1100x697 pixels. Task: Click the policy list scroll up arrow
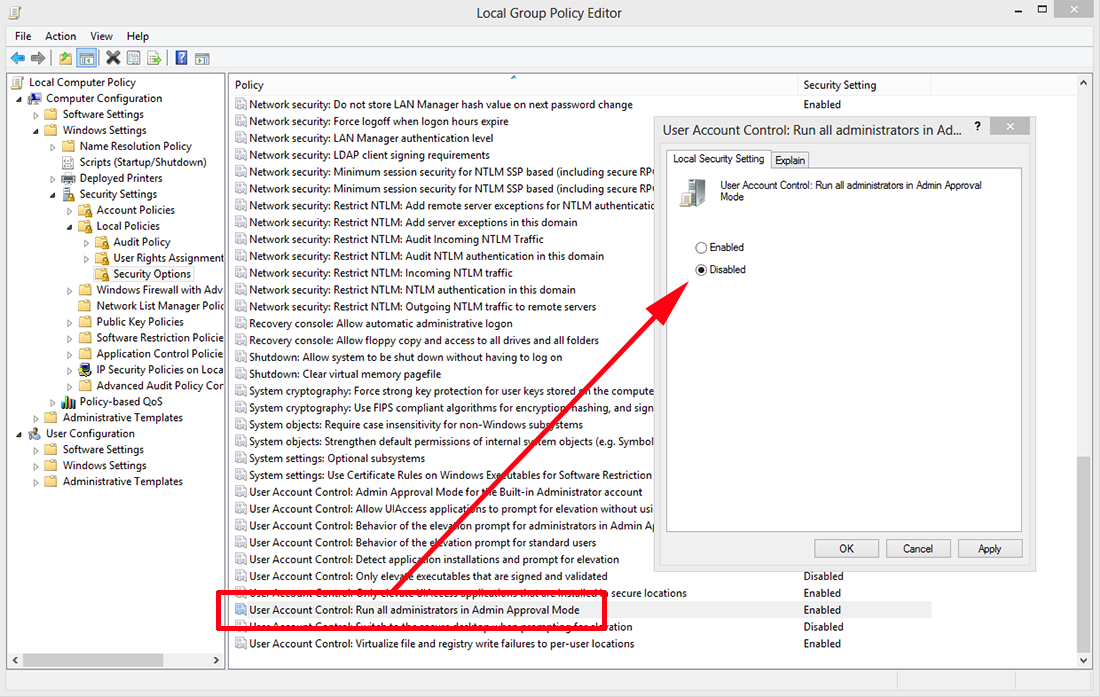pyautogui.click(x=1084, y=83)
